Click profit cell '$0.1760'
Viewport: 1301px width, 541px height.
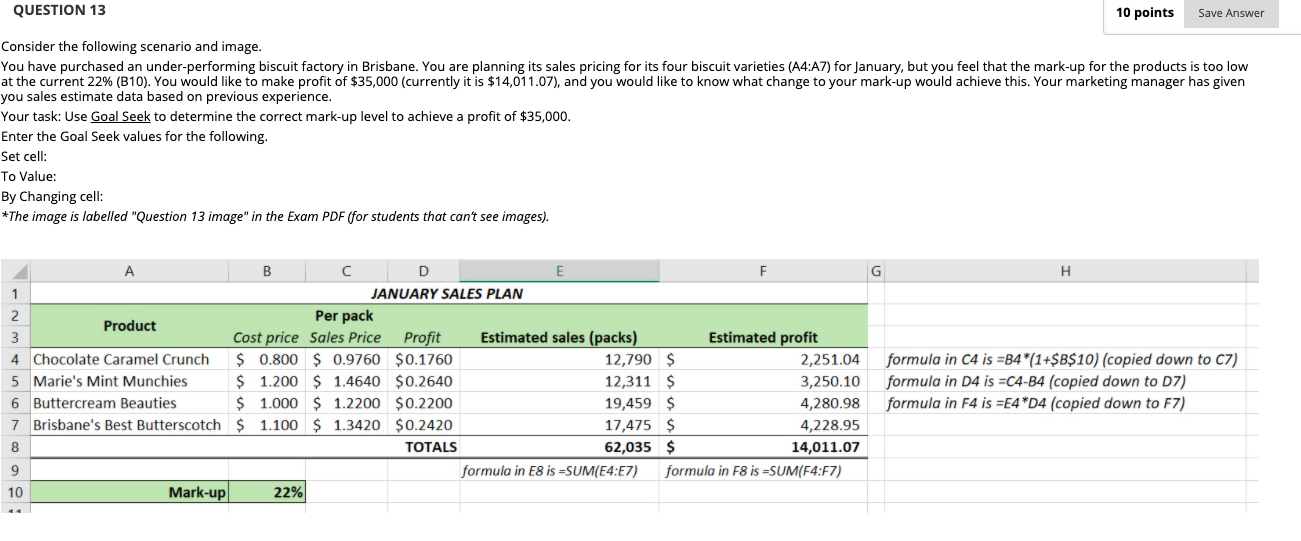click(422, 360)
